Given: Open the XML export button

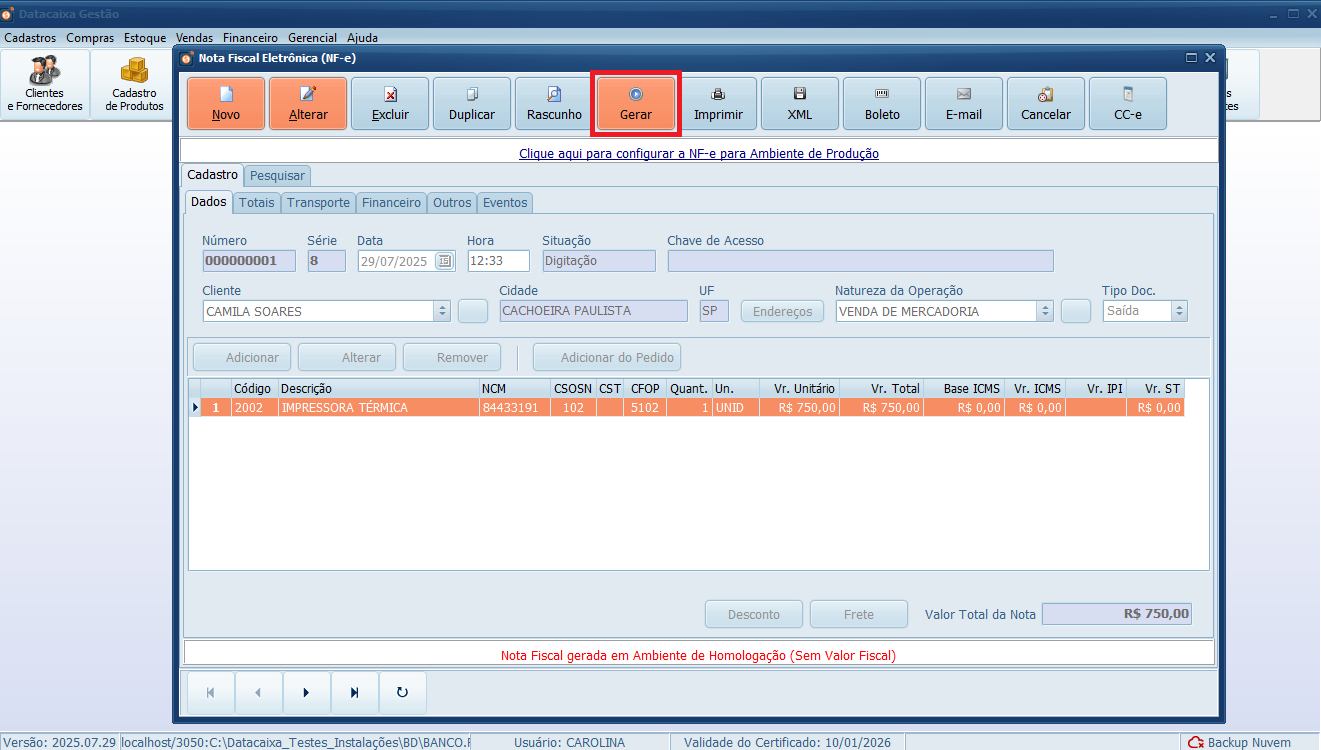Looking at the screenshot, I should [x=800, y=104].
